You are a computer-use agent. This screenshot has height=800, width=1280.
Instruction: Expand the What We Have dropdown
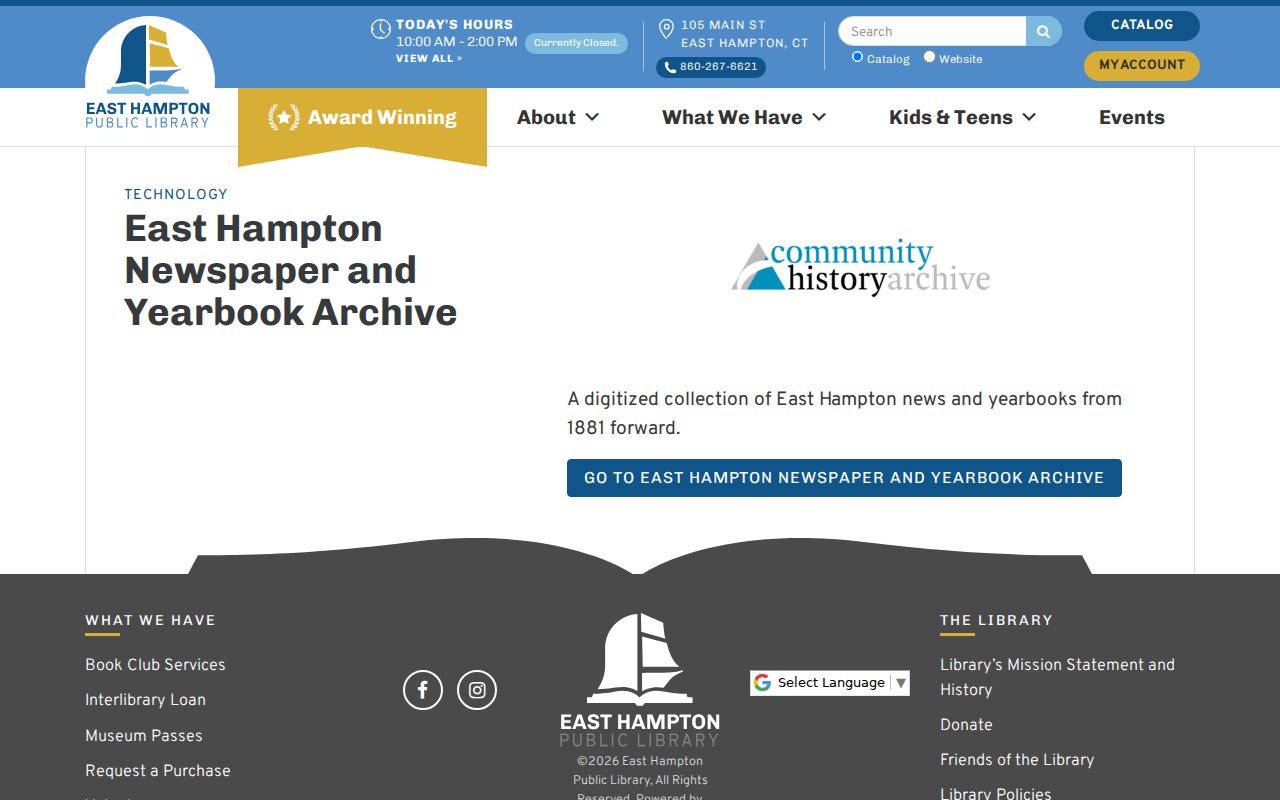pos(744,117)
